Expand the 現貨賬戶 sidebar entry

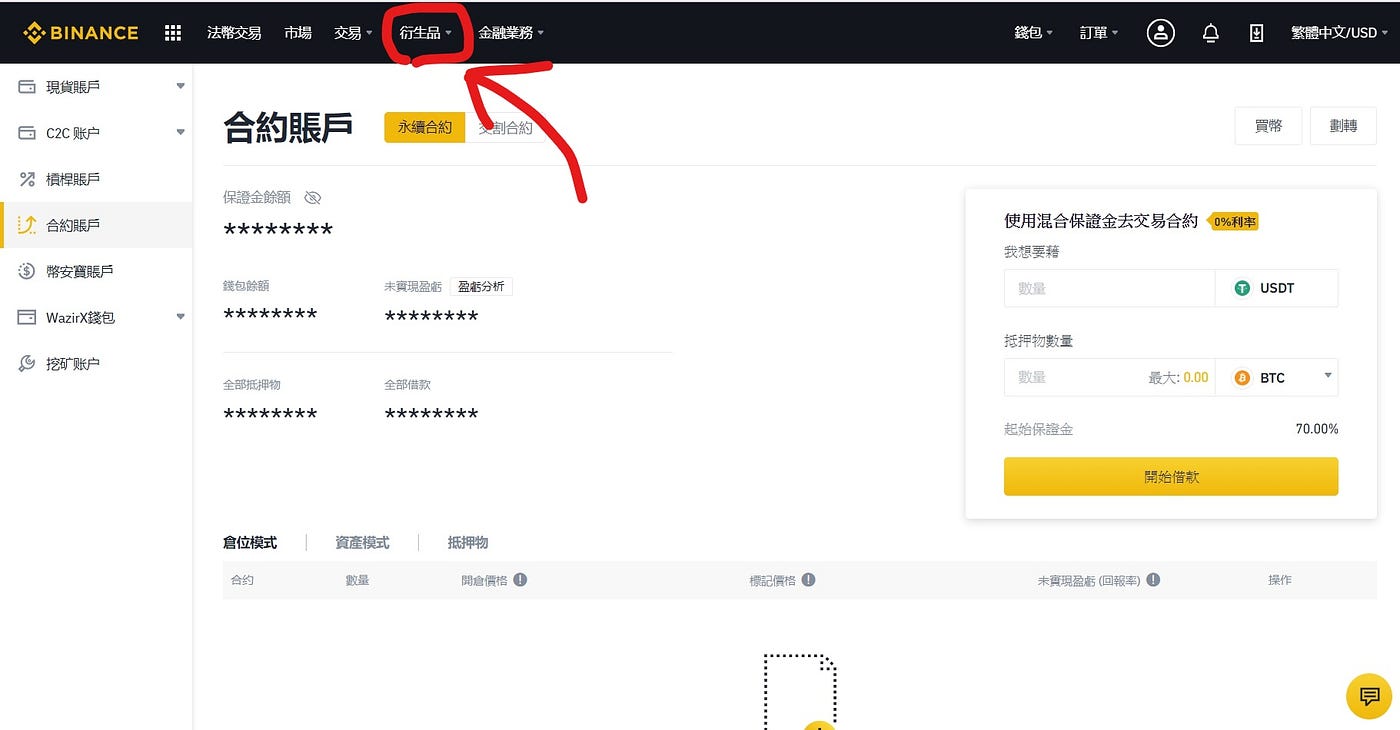(x=180, y=86)
